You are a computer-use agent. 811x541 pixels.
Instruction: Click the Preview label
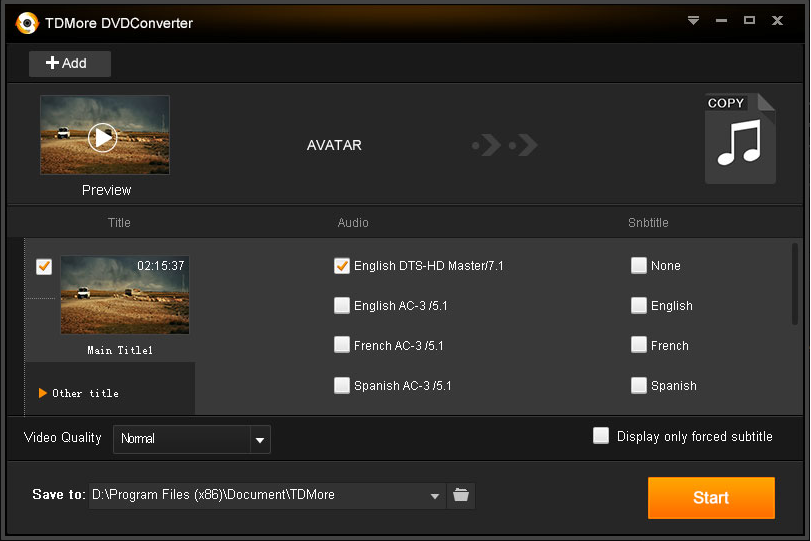click(107, 190)
